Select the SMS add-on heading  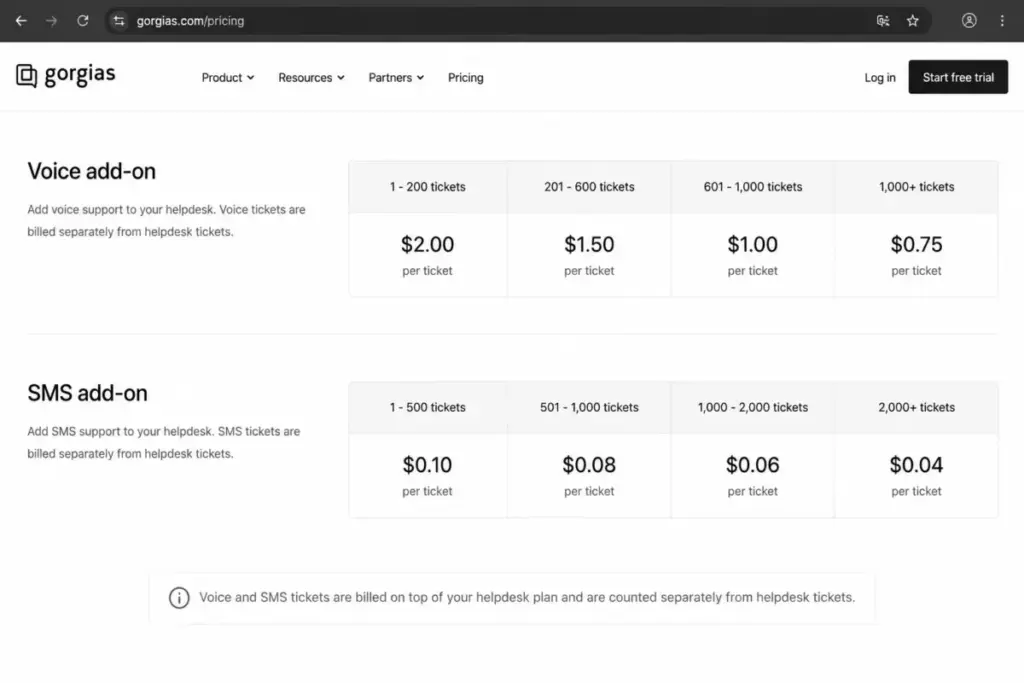pos(88,393)
